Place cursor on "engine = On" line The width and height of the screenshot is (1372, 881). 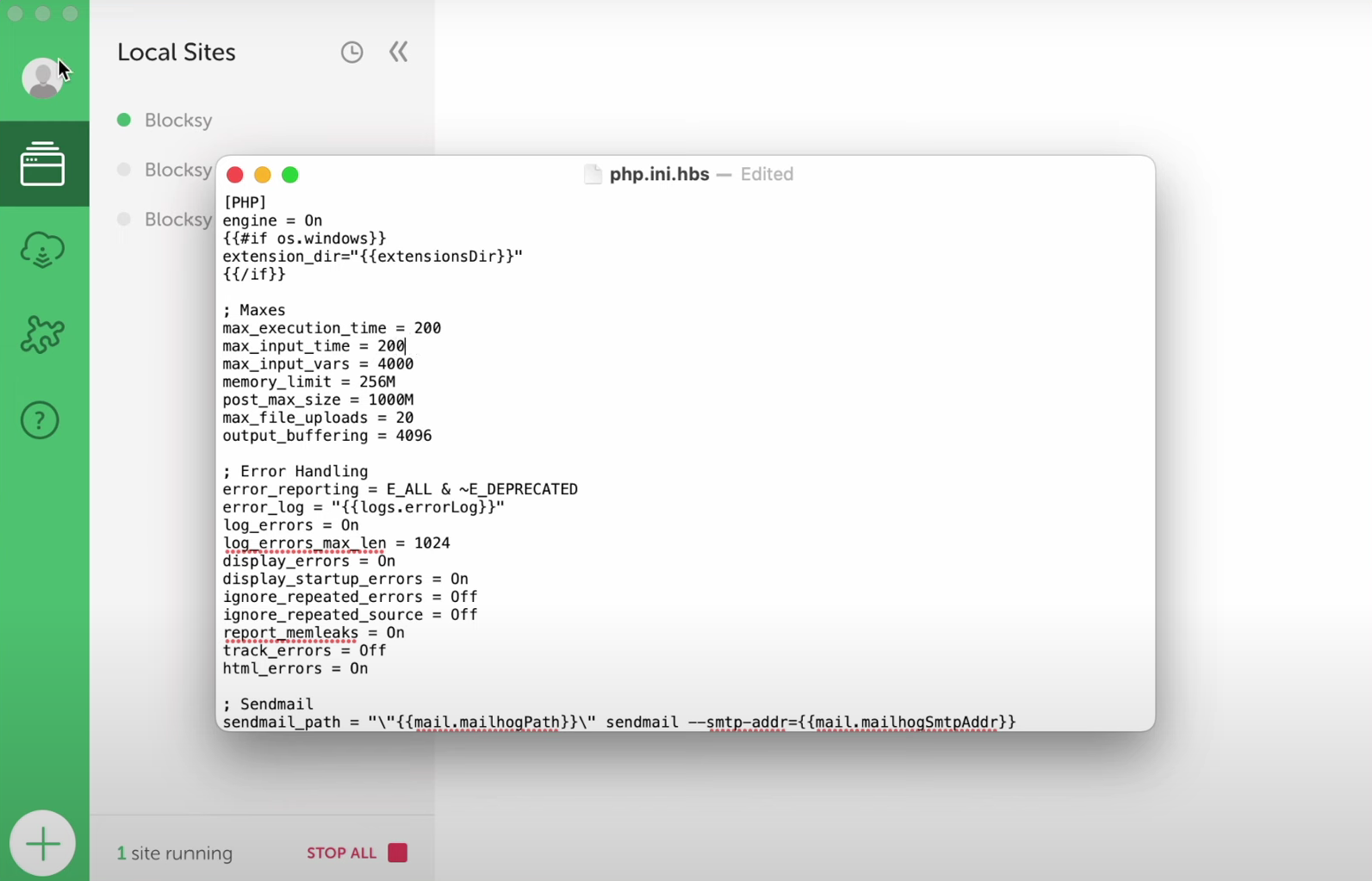(273, 220)
